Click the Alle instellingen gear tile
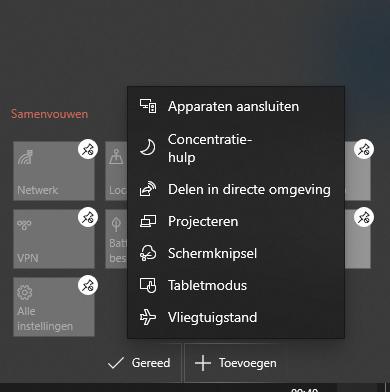This screenshot has width=390, height=392. 54,307
